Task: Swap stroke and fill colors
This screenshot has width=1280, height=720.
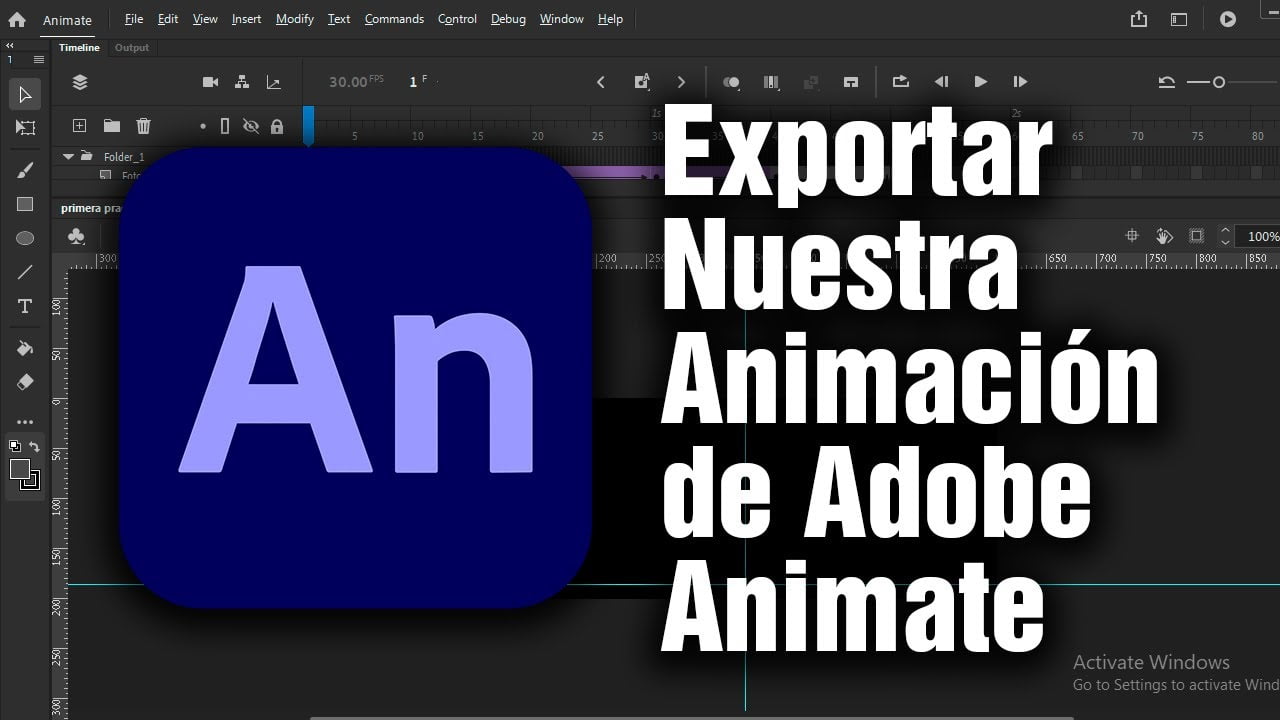Action: pyautogui.click(x=35, y=447)
